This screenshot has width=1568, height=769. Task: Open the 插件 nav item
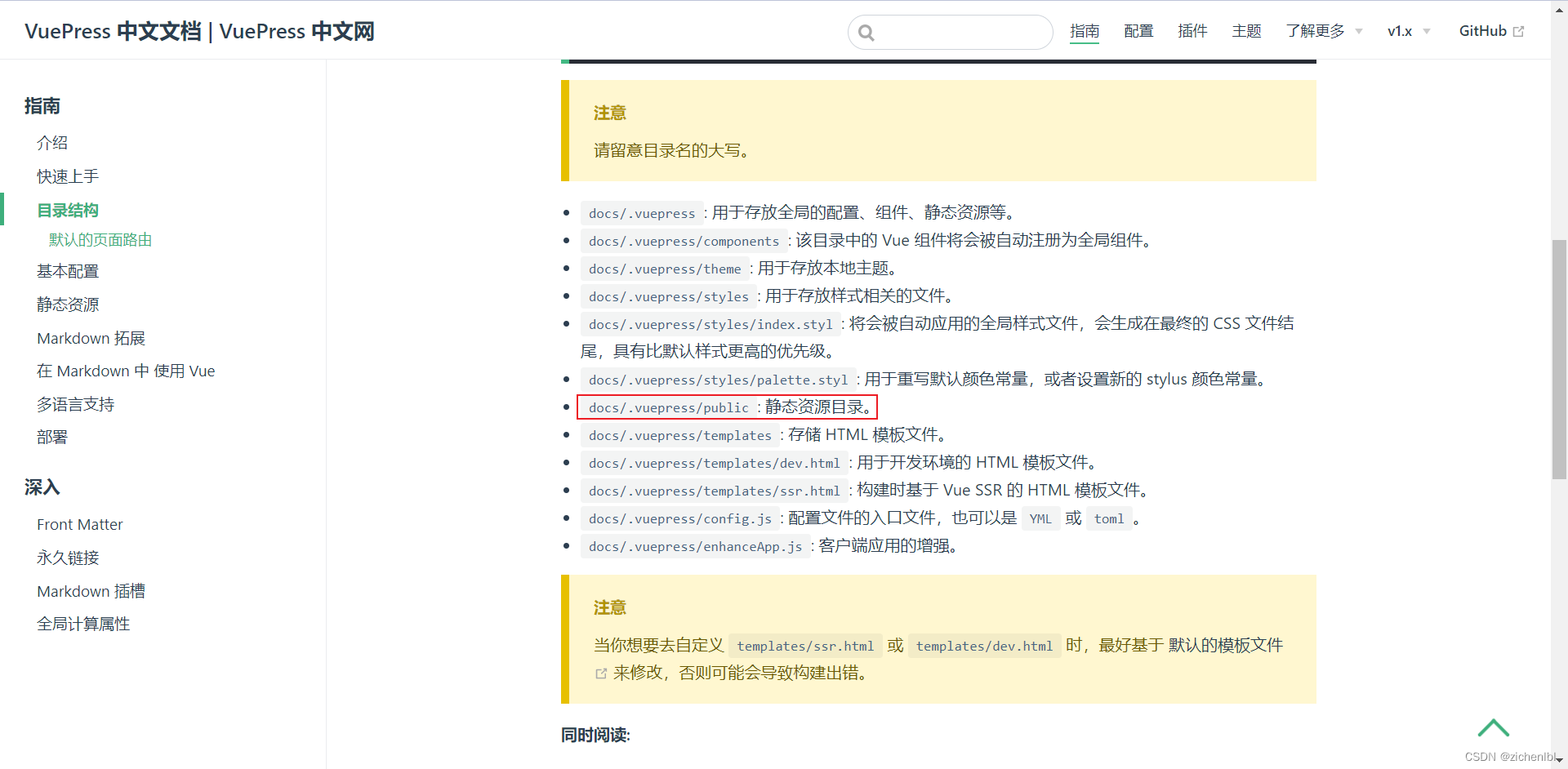coord(1192,31)
